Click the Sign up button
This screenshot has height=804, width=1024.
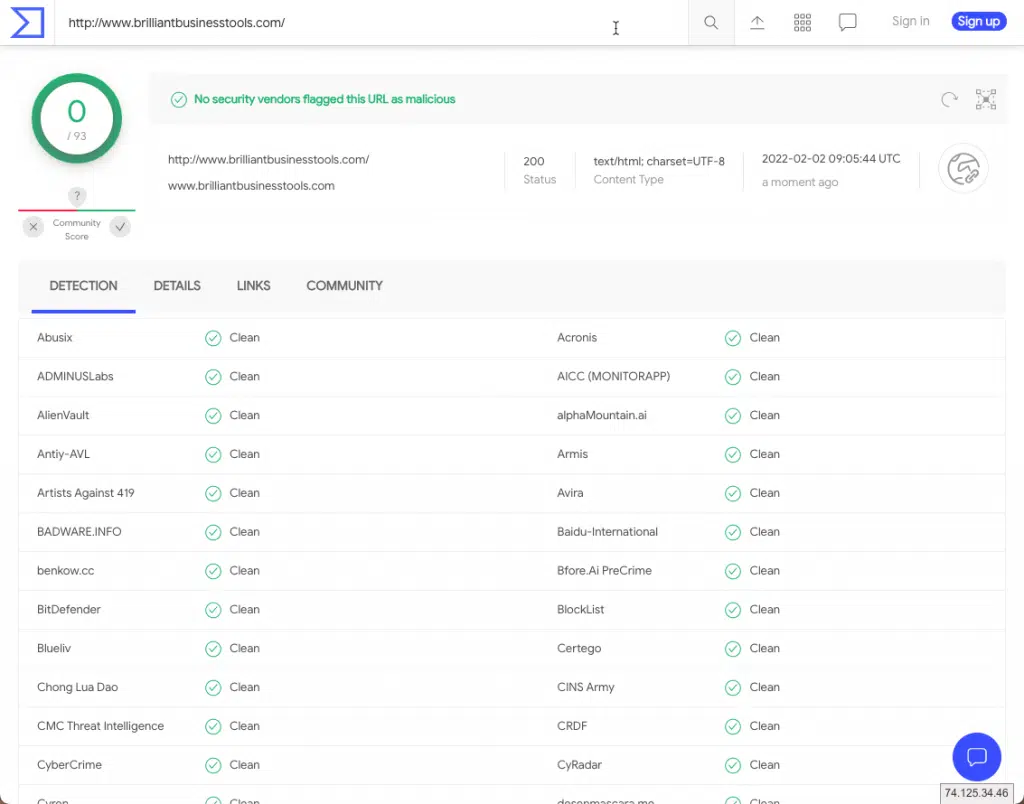(x=978, y=22)
